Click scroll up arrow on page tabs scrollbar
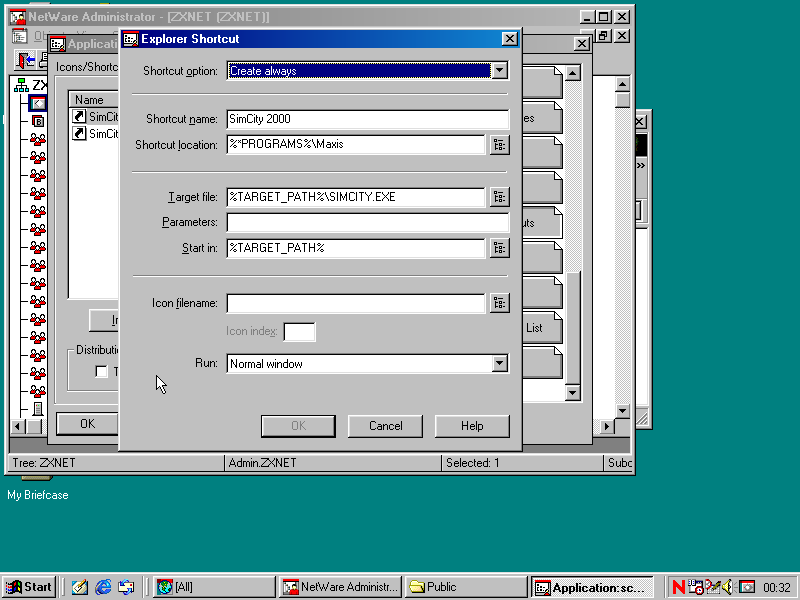Image resolution: width=800 pixels, height=600 pixels. [x=572, y=73]
